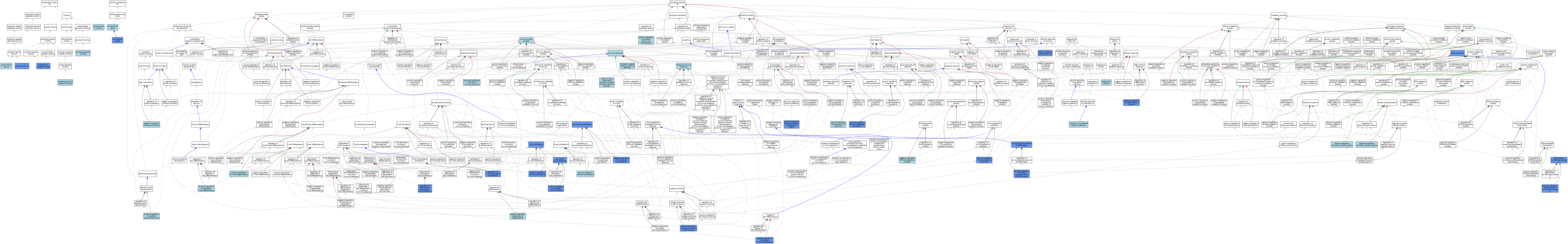
Task: Select the 'cellular anatomical entity' node
Action: point(117,15)
